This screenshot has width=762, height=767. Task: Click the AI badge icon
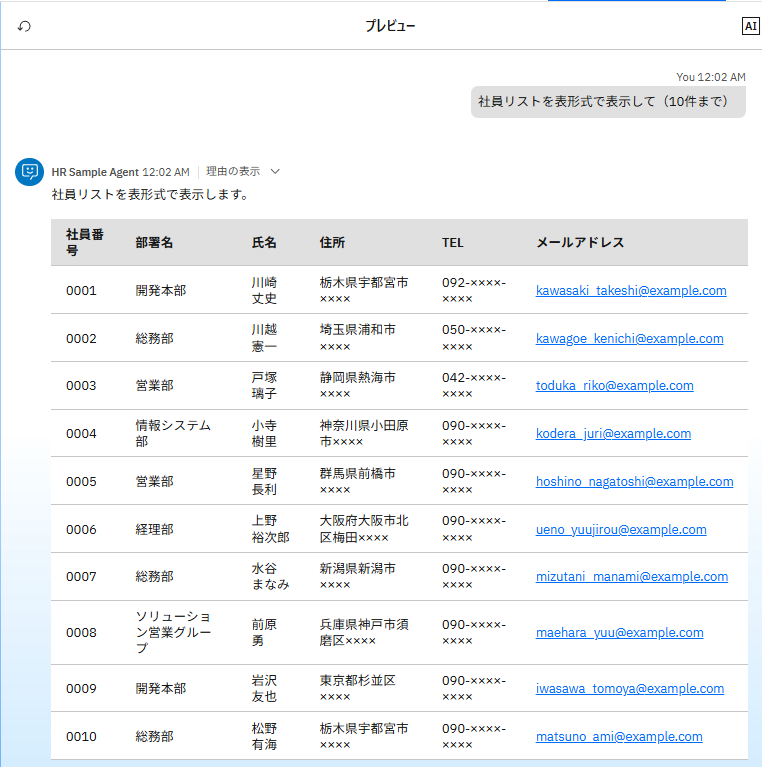pyautogui.click(x=750, y=26)
